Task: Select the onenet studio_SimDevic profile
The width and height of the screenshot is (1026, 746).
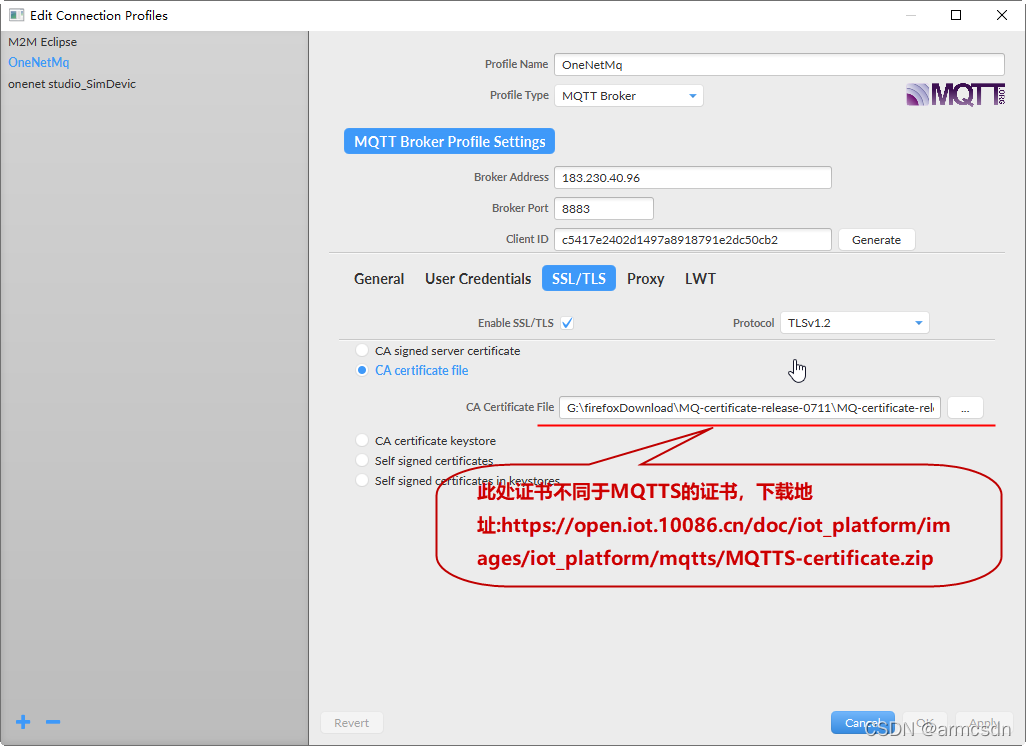Action: point(72,84)
